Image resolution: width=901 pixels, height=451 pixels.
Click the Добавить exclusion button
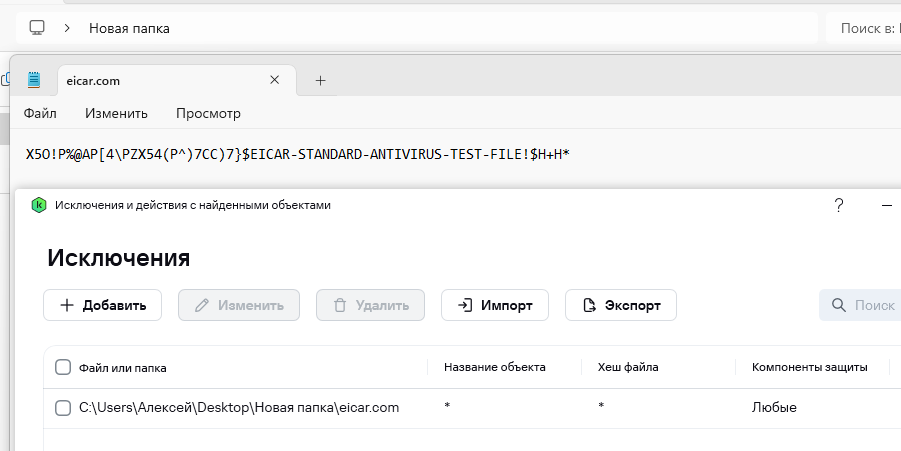click(103, 305)
